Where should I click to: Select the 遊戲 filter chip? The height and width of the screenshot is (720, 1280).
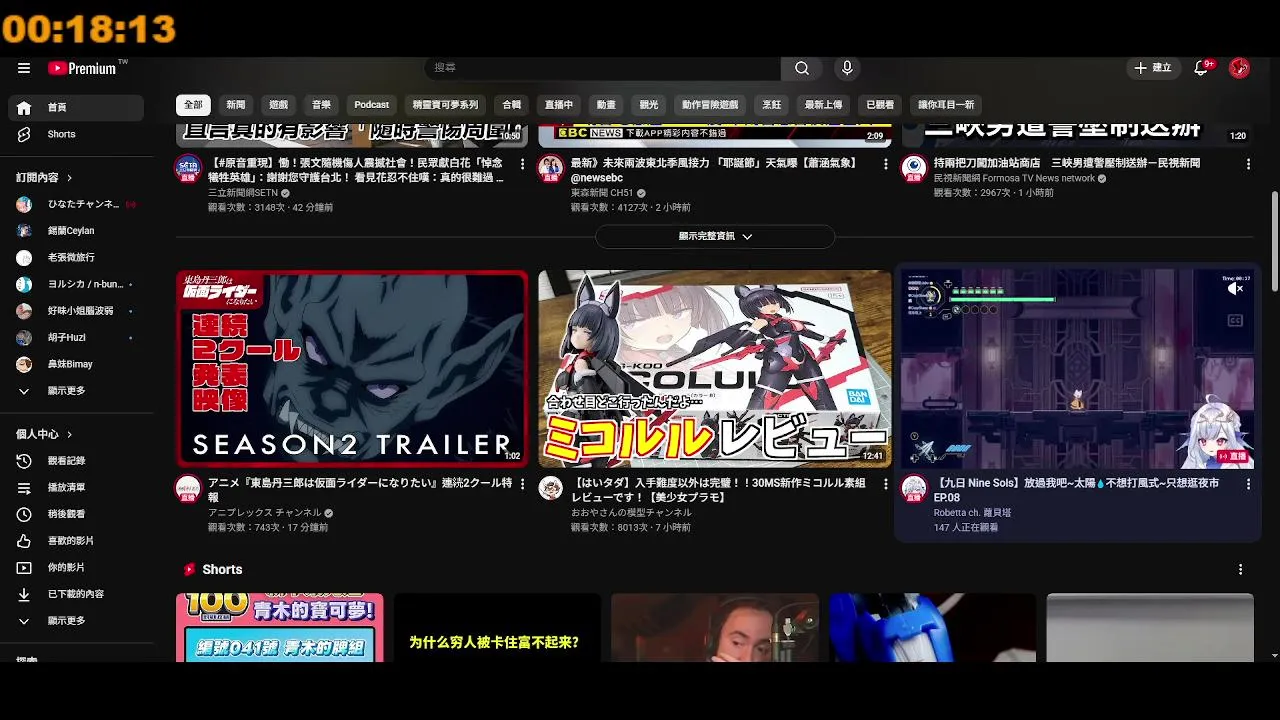278,104
